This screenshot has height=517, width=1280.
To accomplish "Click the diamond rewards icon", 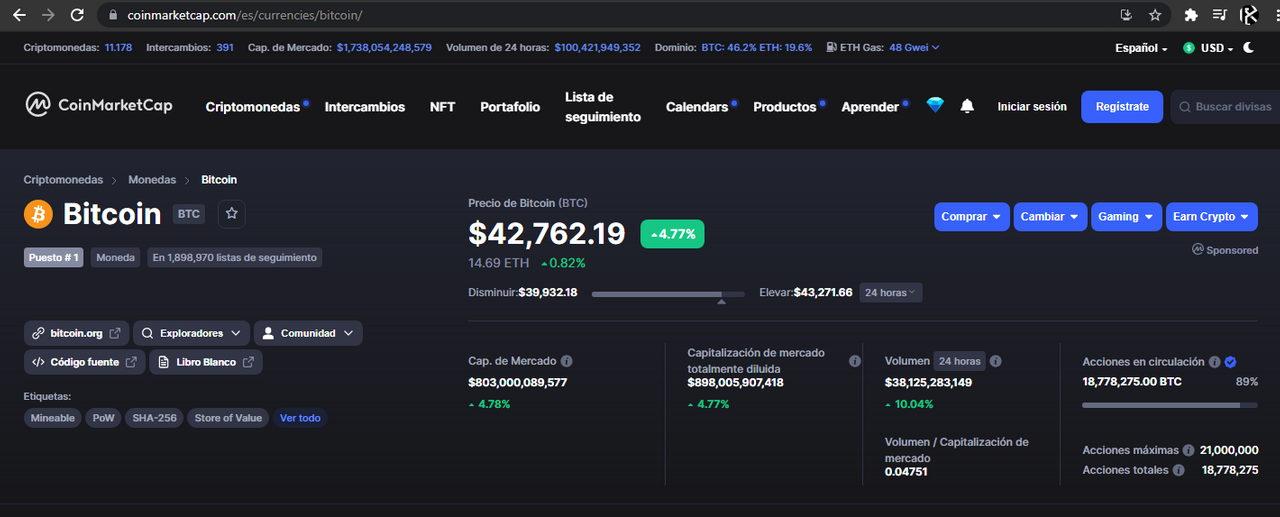I will point(935,105).
